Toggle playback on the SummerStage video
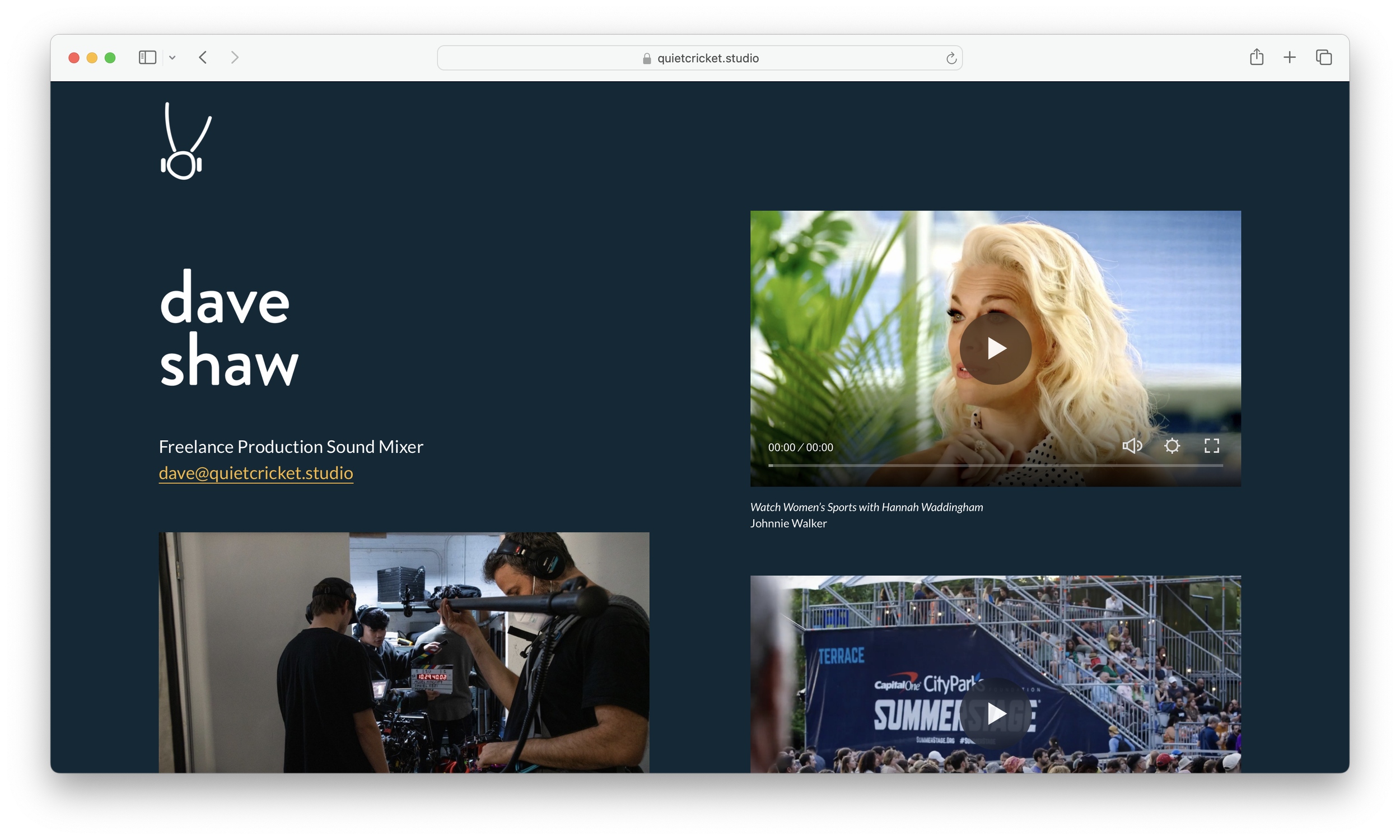 pyautogui.click(x=996, y=715)
